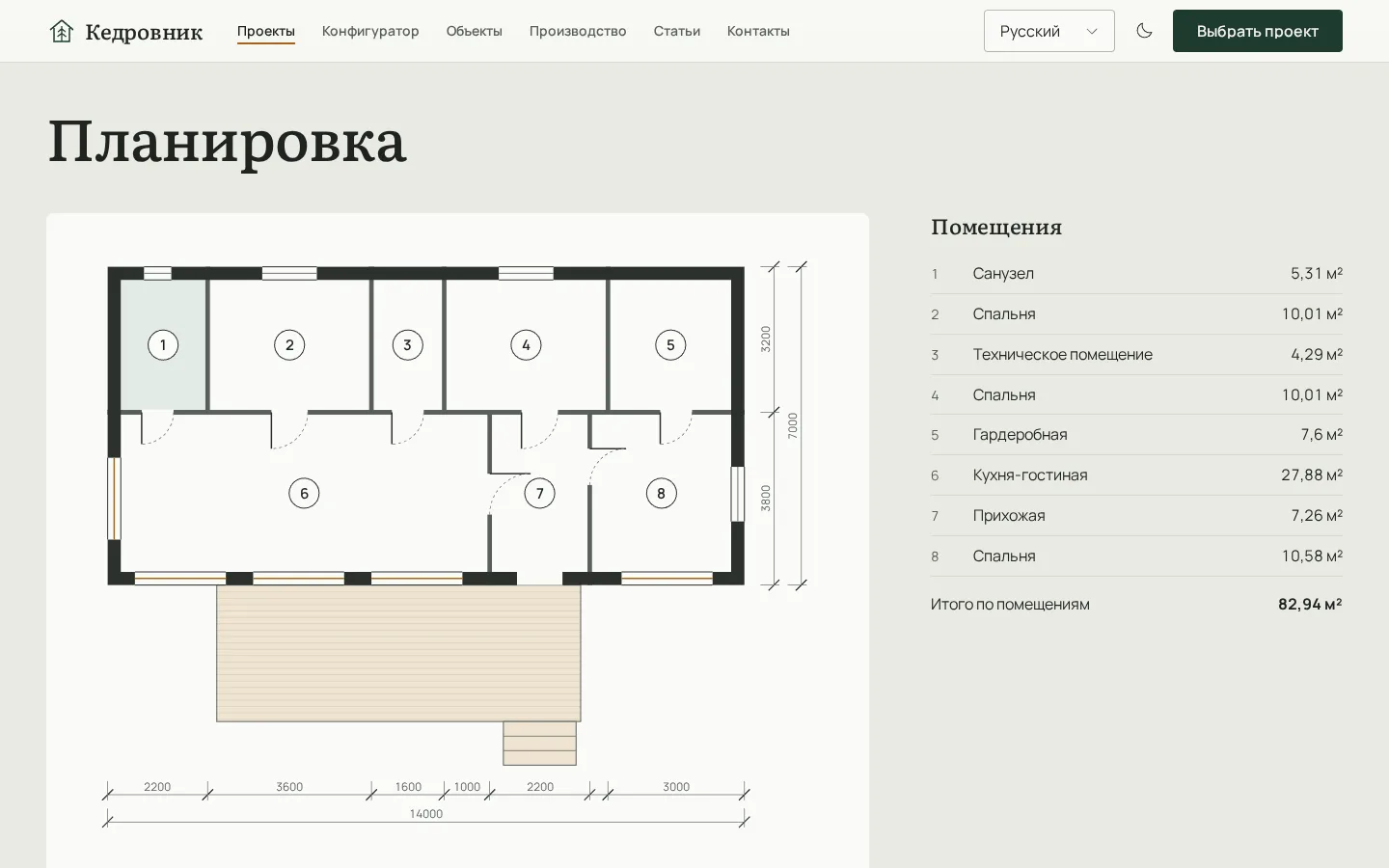Go to Контакты page
Image resolution: width=1389 pixels, height=868 pixels.
point(758,31)
